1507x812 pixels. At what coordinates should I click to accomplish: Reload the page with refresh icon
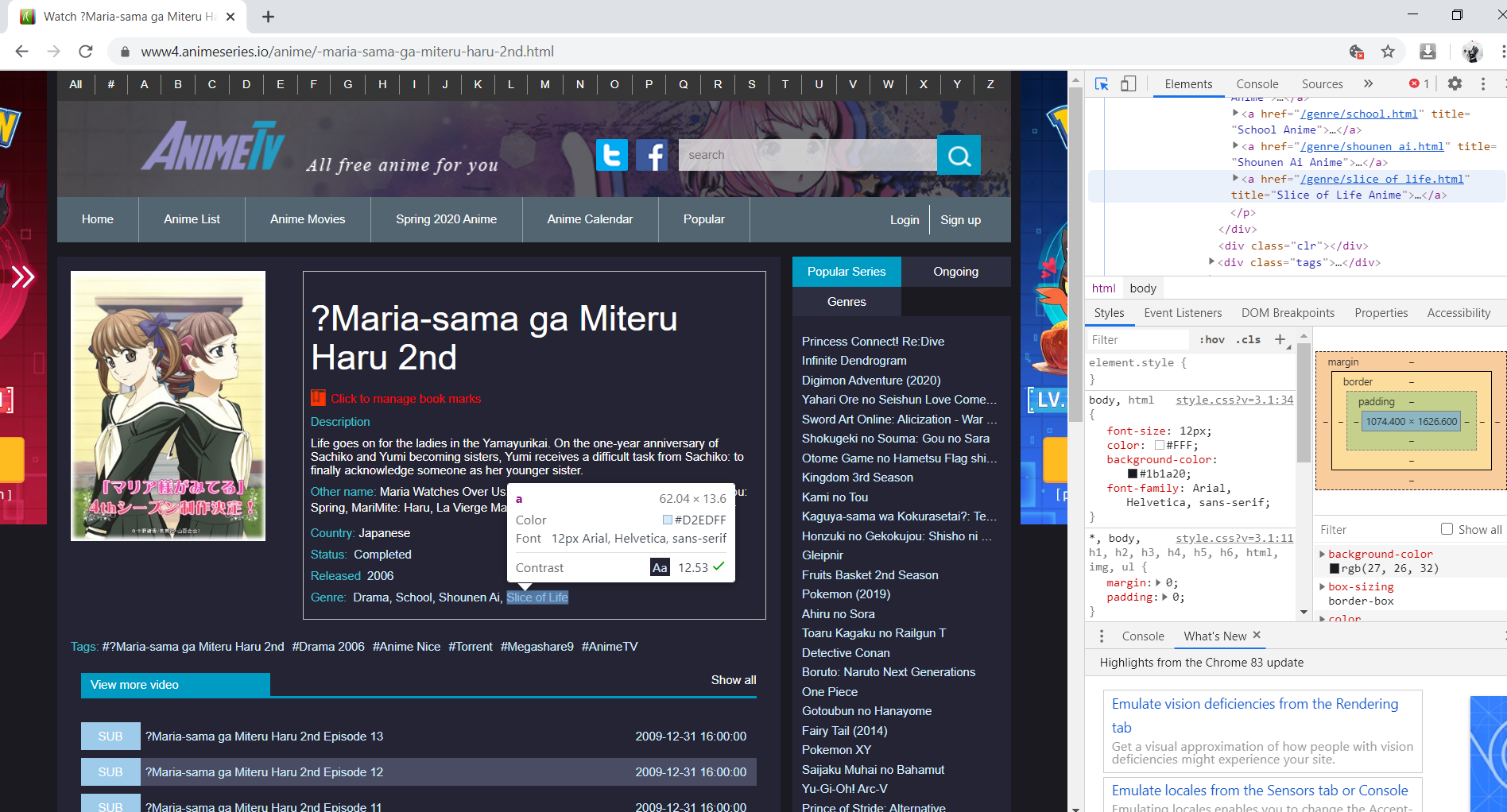coord(86,52)
